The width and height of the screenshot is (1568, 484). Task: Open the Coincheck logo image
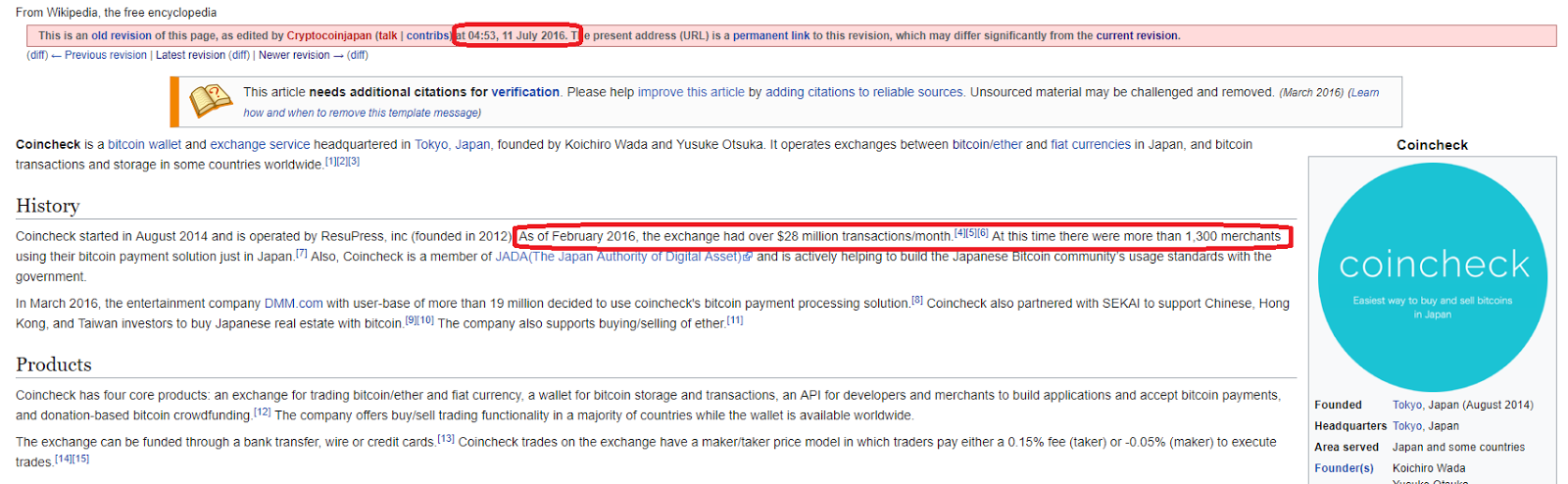(x=1433, y=277)
